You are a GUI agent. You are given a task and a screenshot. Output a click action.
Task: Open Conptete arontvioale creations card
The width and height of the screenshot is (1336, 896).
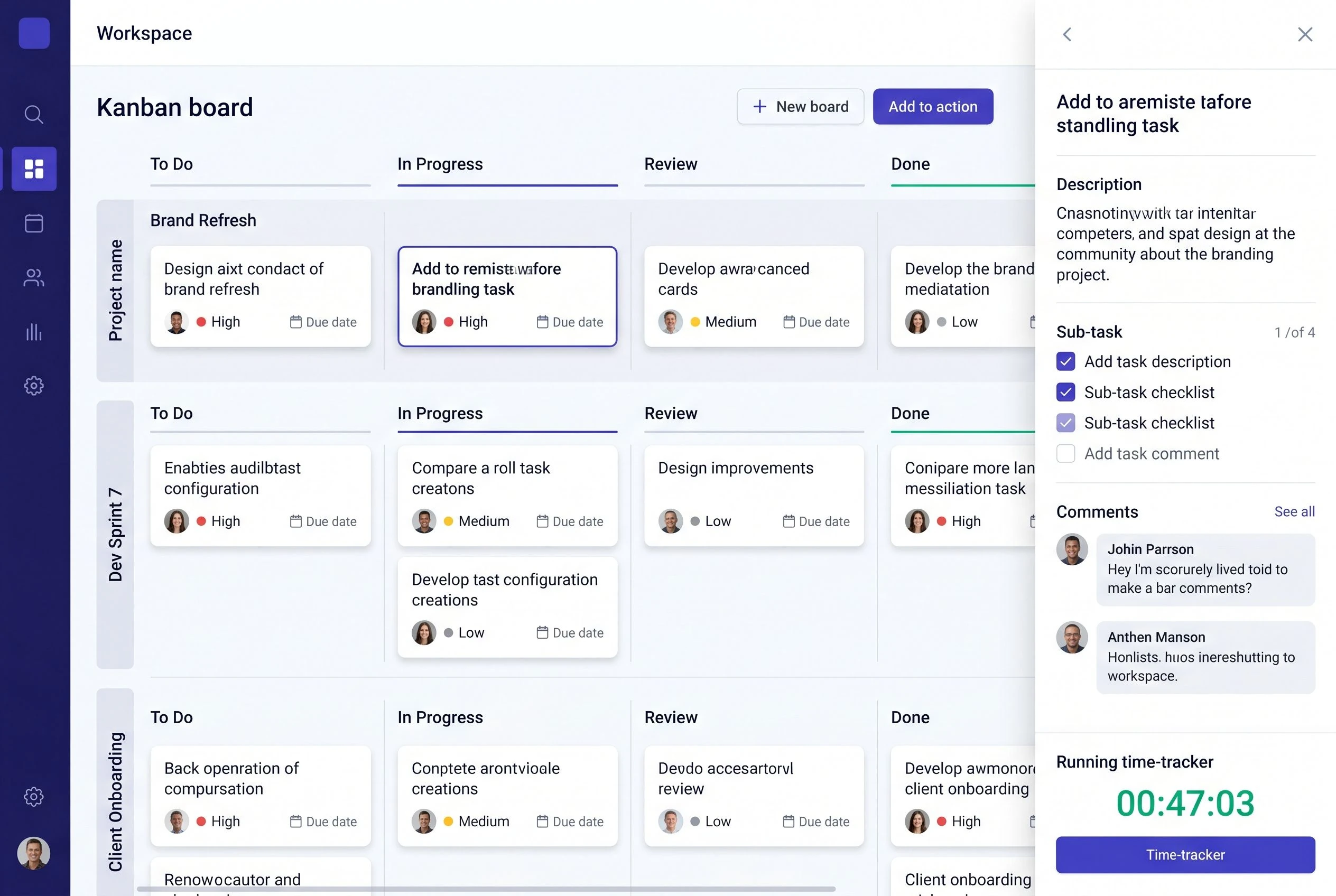tap(507, 796)
